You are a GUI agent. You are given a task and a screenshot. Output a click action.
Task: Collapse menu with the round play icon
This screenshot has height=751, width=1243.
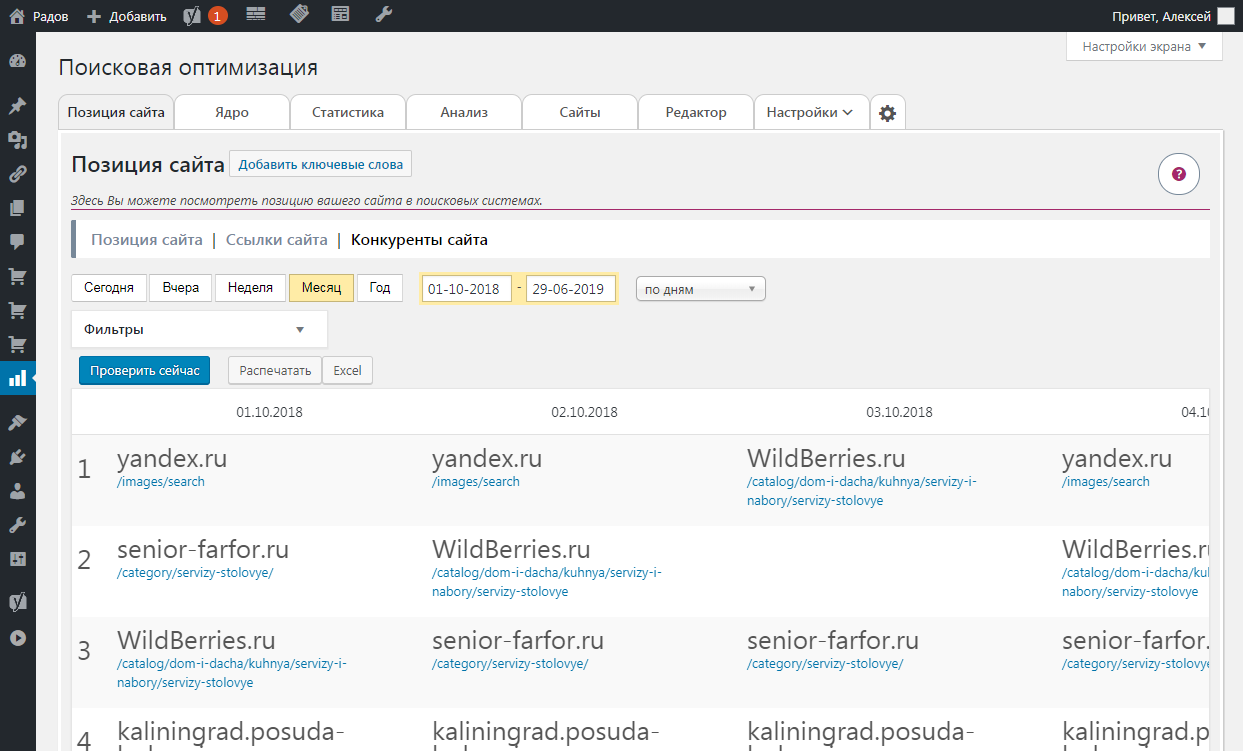[17, 638]
